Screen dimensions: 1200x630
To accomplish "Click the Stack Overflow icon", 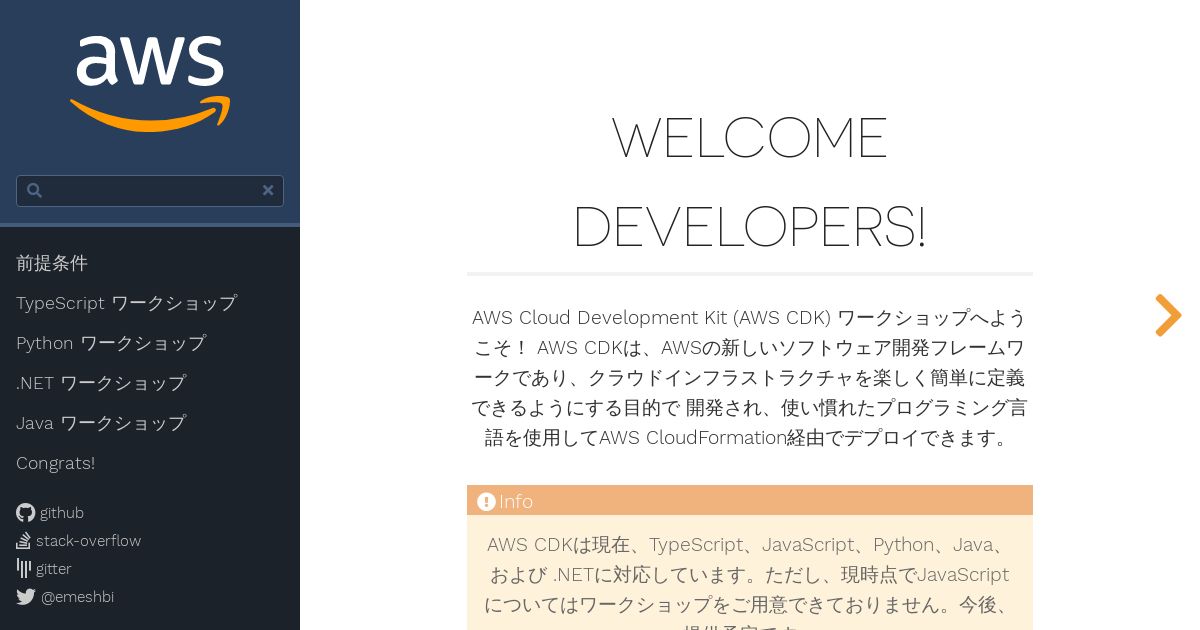I will (x=23, y=541).
